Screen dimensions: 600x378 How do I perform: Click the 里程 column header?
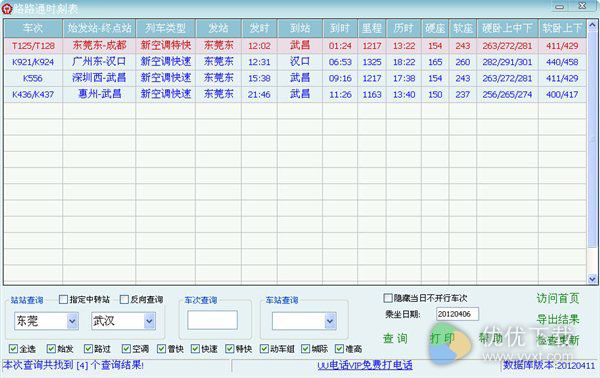[372, 28]
